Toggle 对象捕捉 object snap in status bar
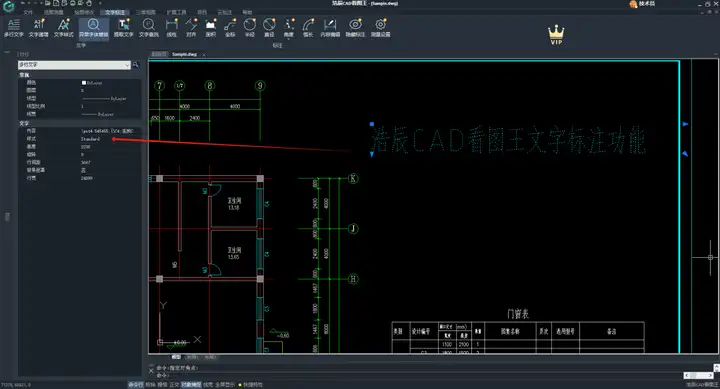Screen dimensions: 720x389 pos(191,384)
